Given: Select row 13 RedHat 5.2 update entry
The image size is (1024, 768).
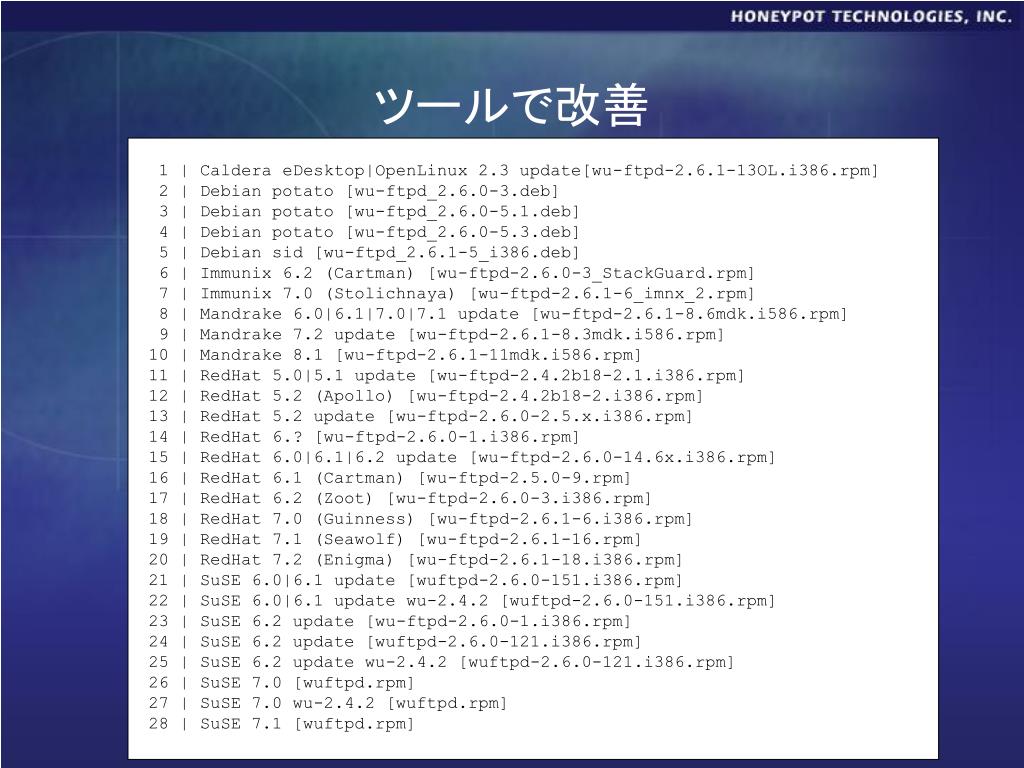Looking at the screenshot, I should 421,417.
